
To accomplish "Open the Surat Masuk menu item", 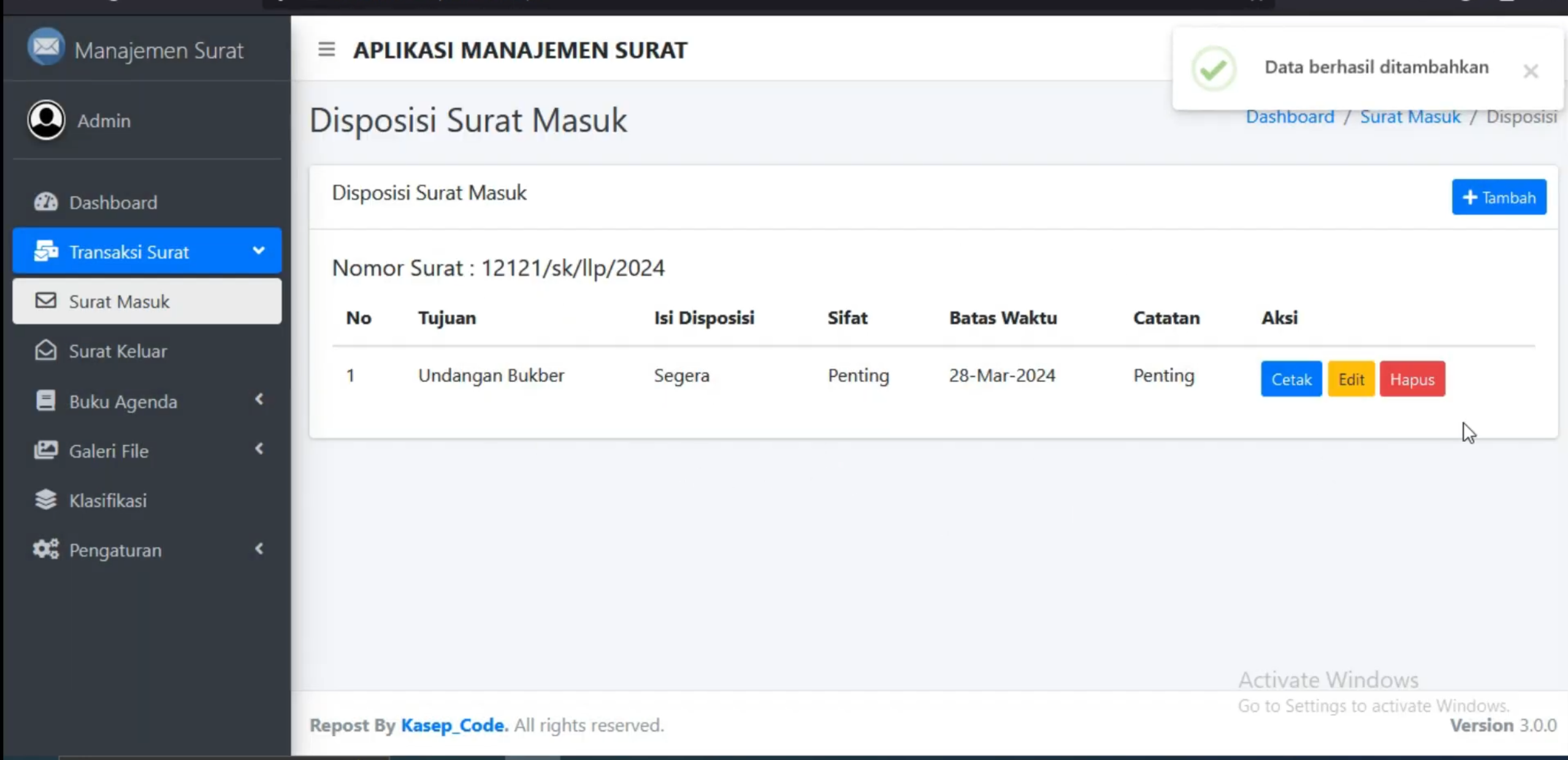I will (x=147, y=301).
